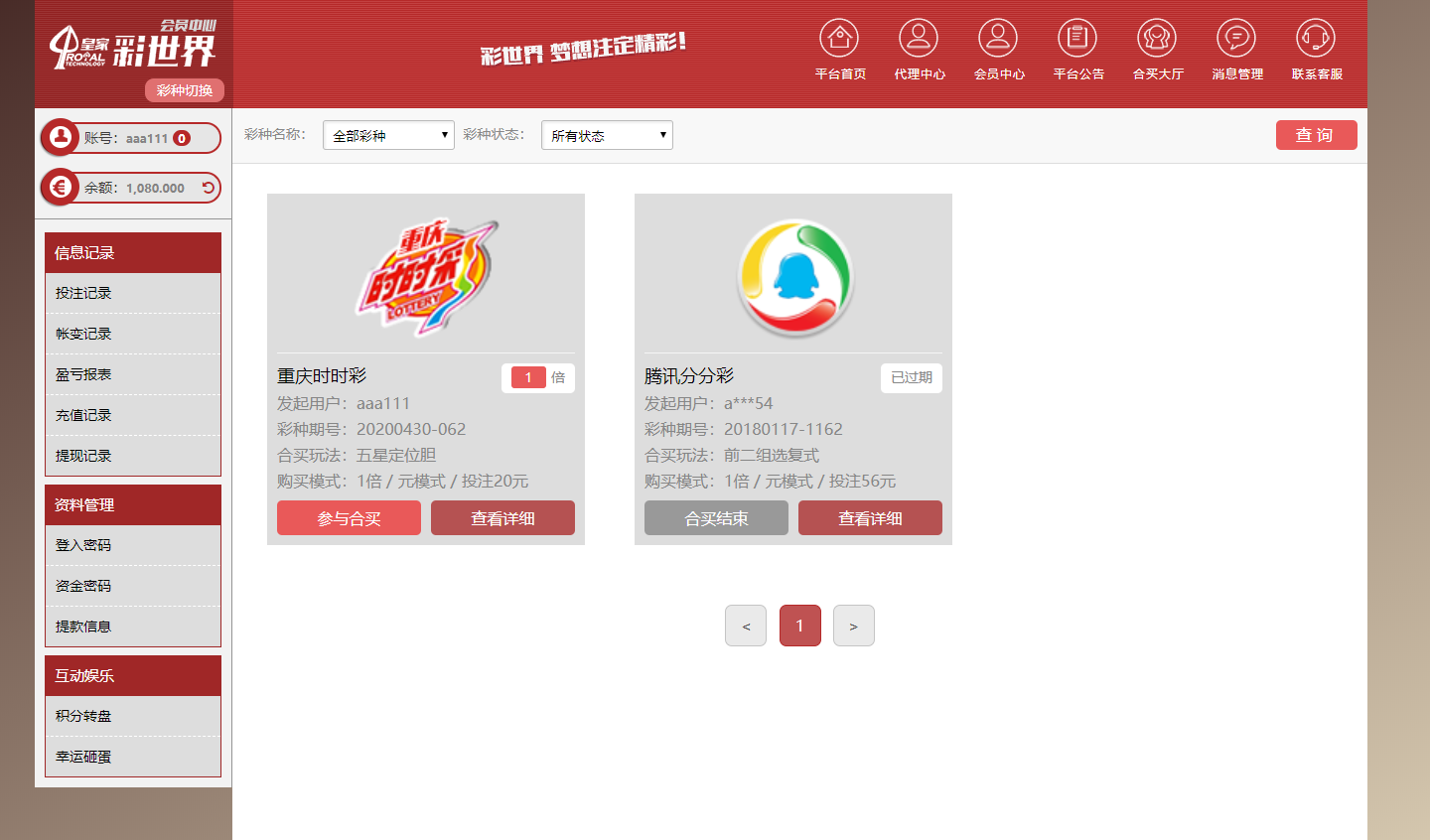Select 充值记录 from the sidebar menu
This screenshot has width=1430, height=840.
pyautogui.click(x=83, y=415)
